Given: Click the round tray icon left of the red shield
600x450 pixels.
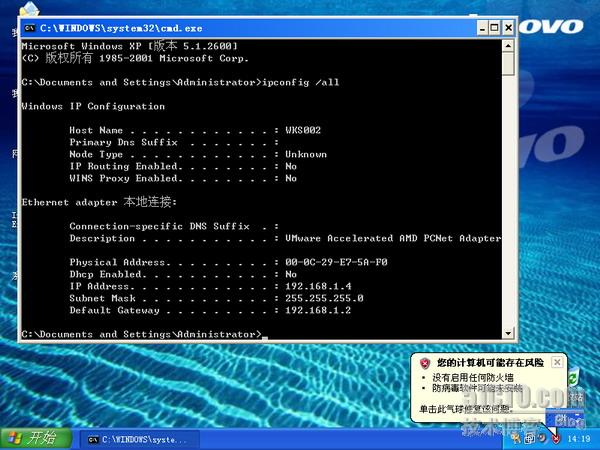Looking at the screenshot, I should click(541, 438).
